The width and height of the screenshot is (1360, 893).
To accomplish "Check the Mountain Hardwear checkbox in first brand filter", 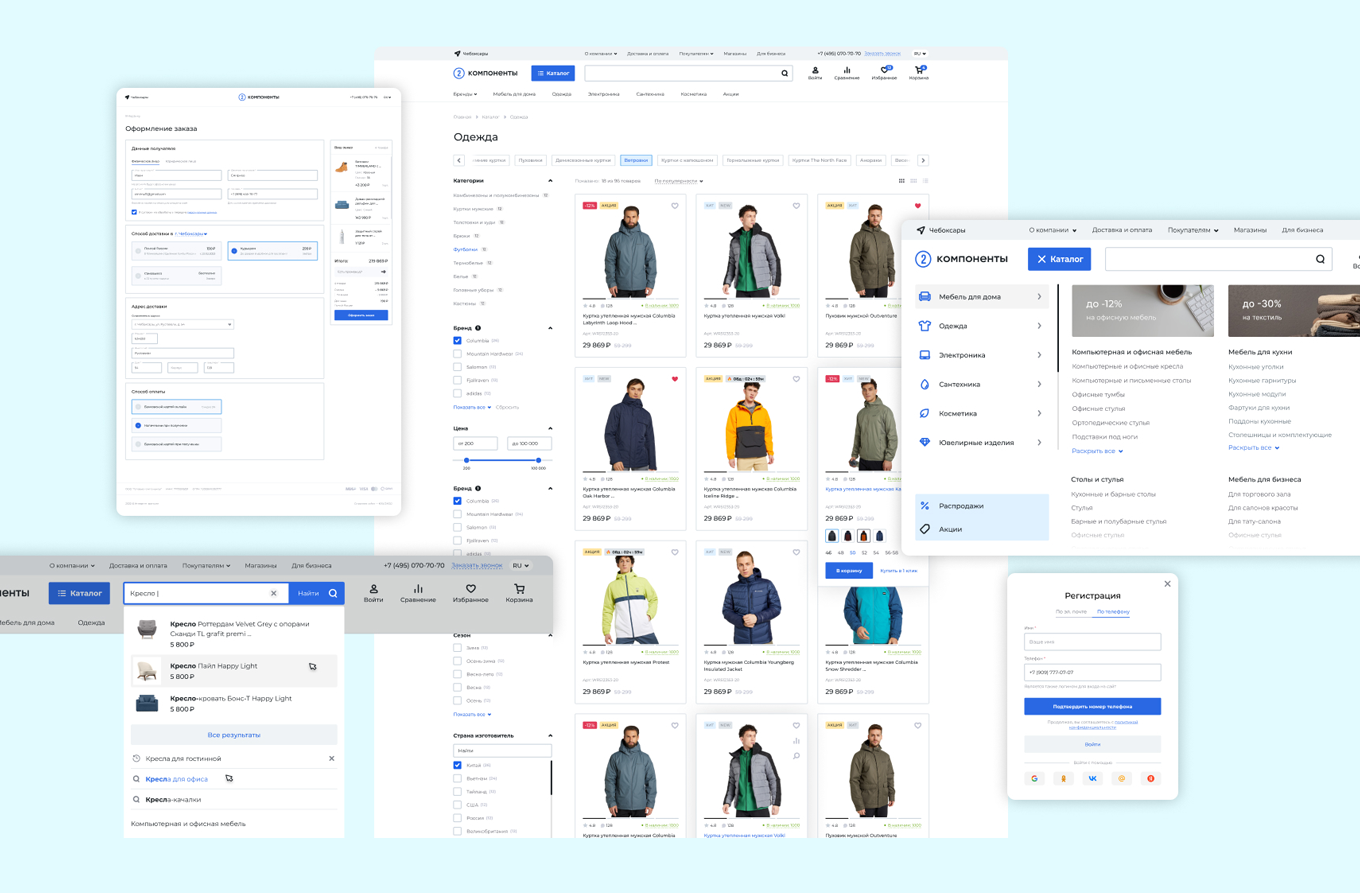I will (458, 354).
